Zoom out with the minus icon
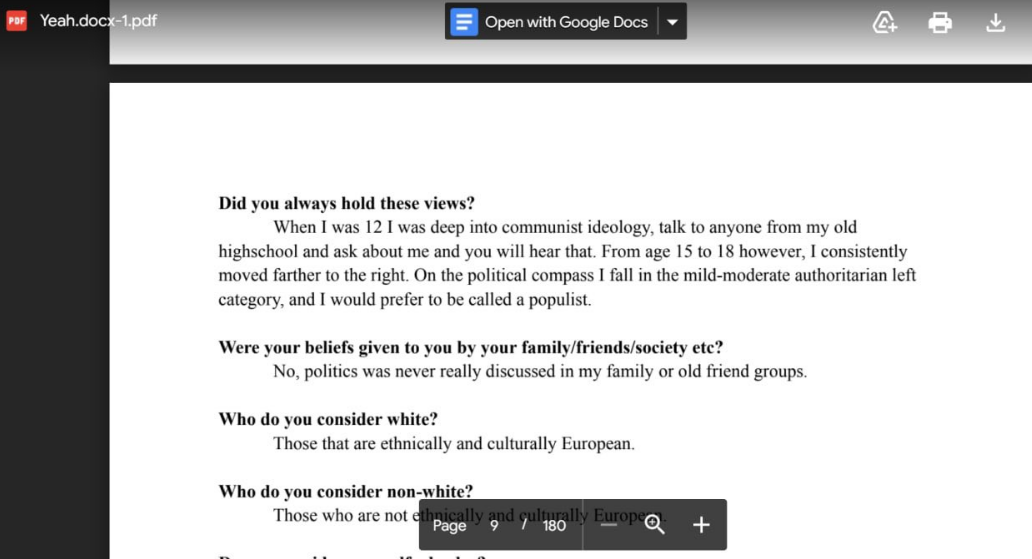1032x559 pixels. point(609,525)
